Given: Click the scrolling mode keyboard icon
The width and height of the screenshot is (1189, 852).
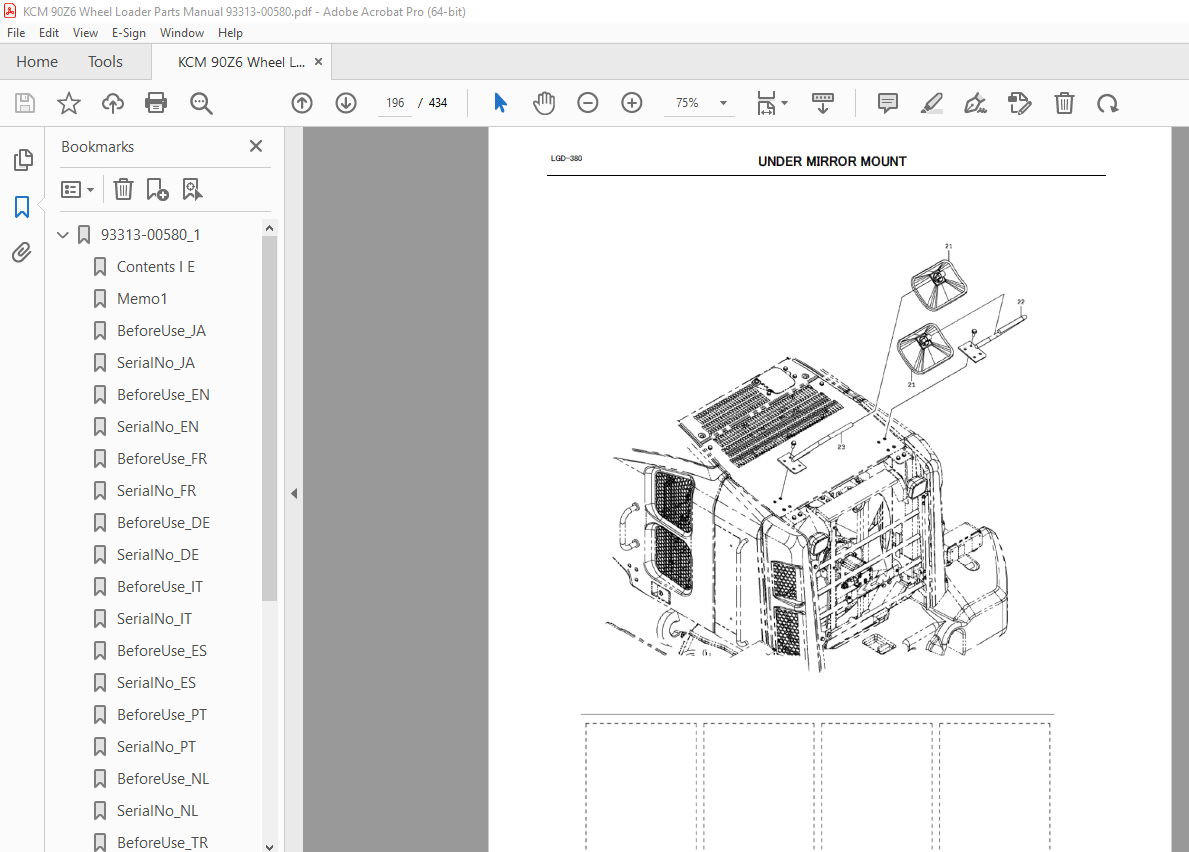Looking at the screenshot, I should (823, 103).
